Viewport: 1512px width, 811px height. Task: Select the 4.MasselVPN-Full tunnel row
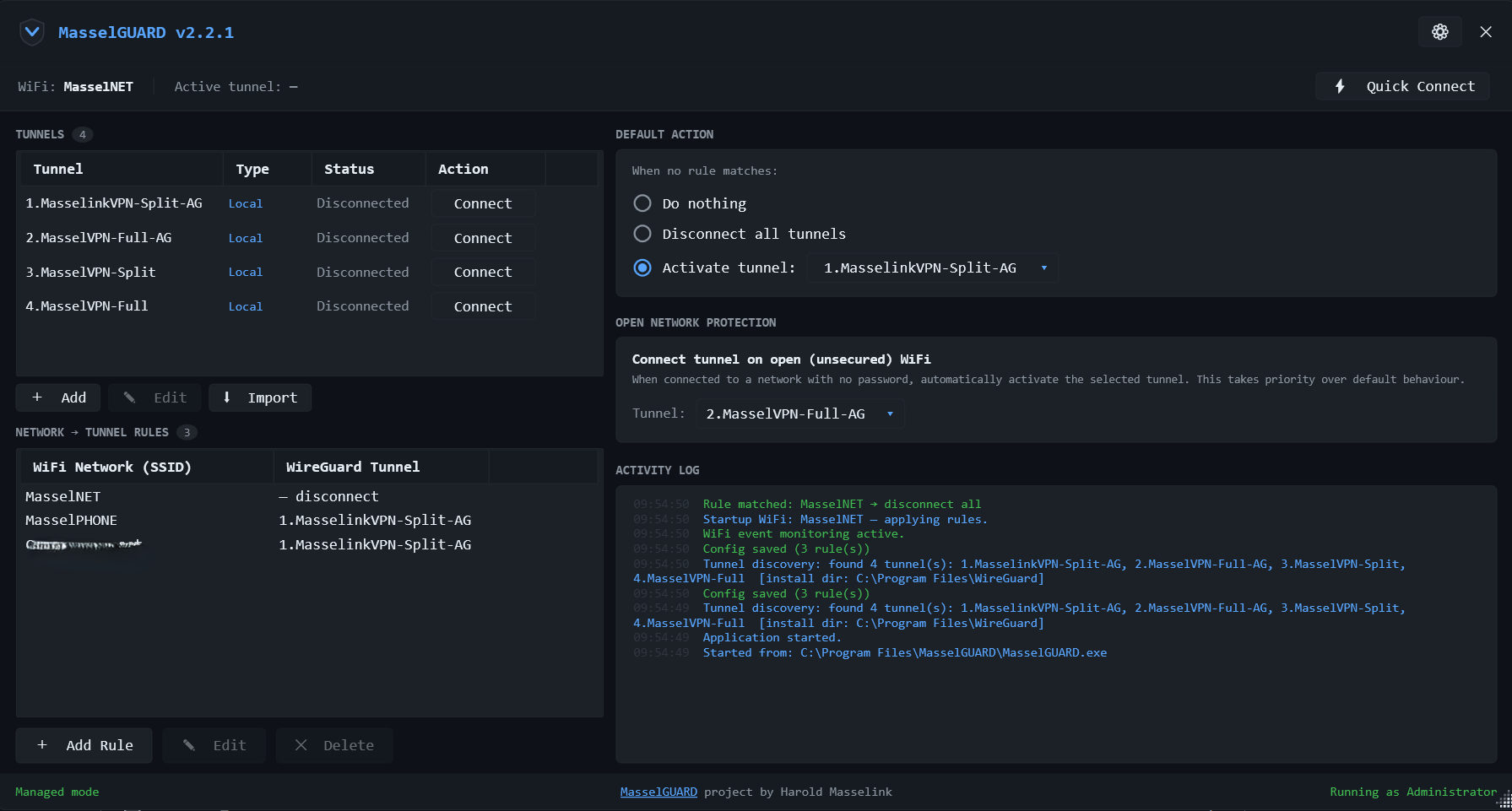[127, 305]
